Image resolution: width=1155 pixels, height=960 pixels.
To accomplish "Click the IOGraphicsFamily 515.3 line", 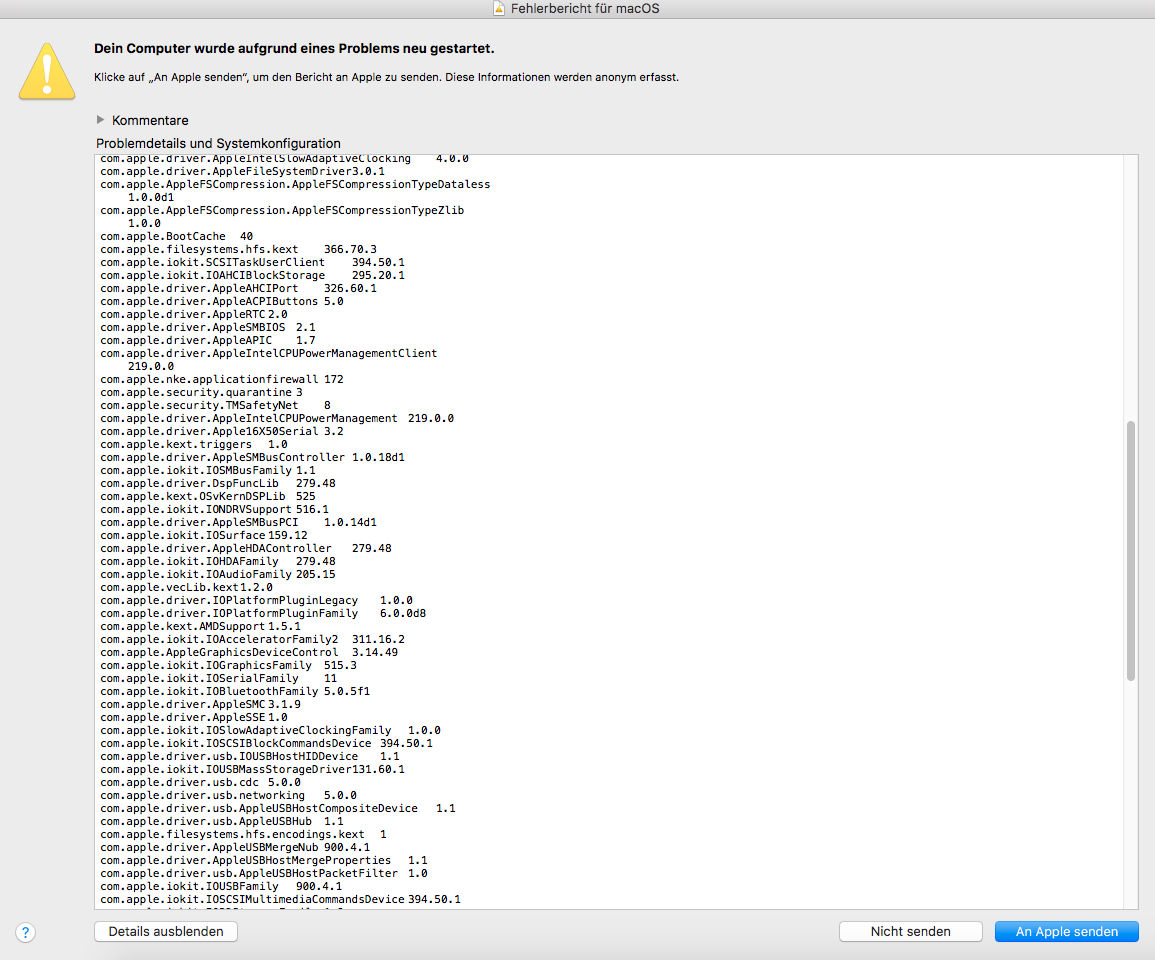I will (x=228, y=666).
